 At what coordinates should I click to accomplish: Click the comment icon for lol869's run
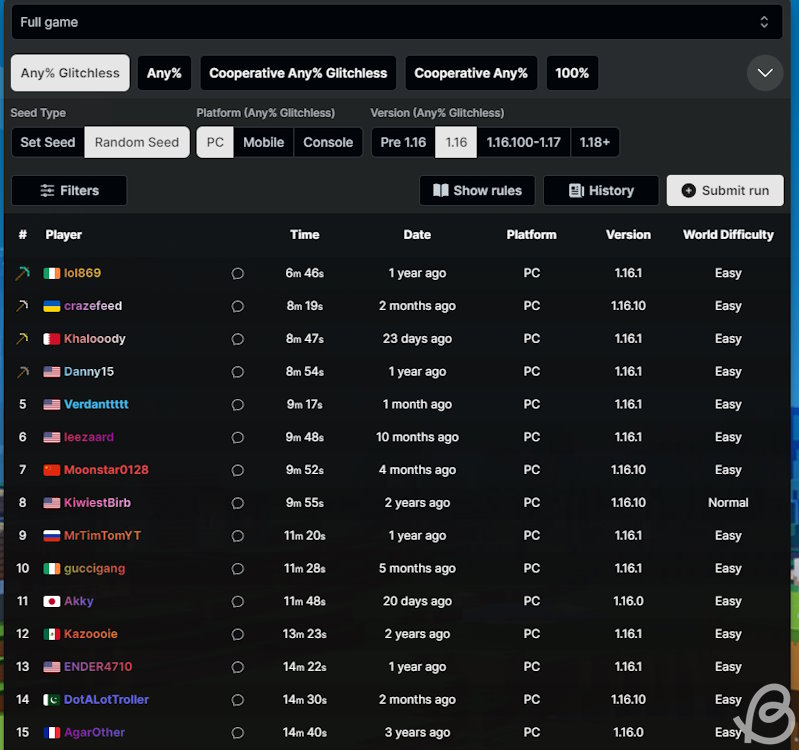click(x=237, y=273)
